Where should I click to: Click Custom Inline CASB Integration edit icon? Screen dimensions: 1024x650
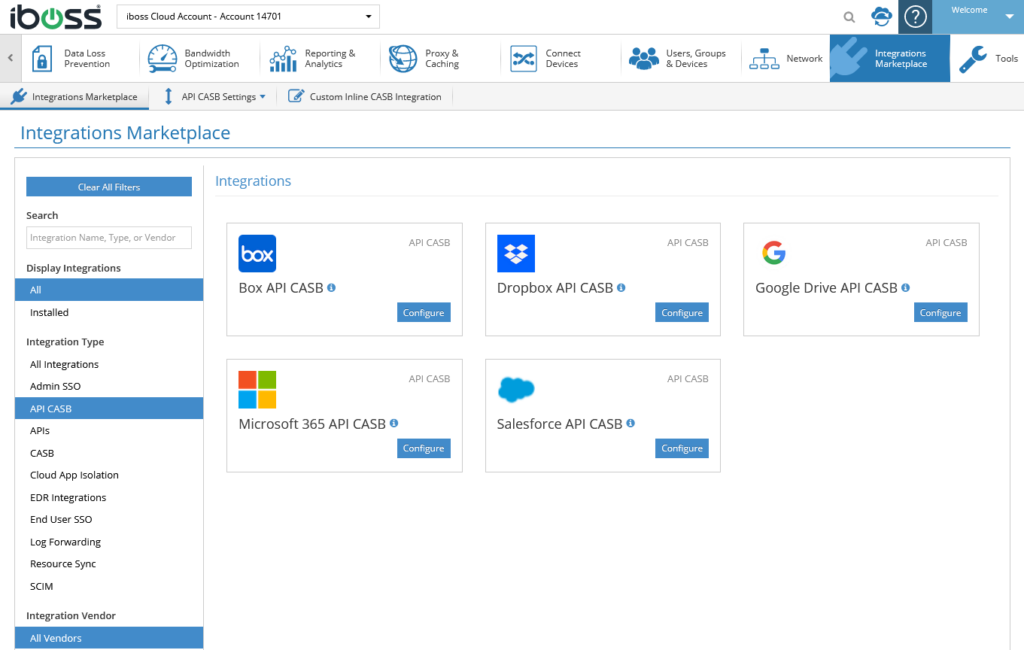[296, 96]
